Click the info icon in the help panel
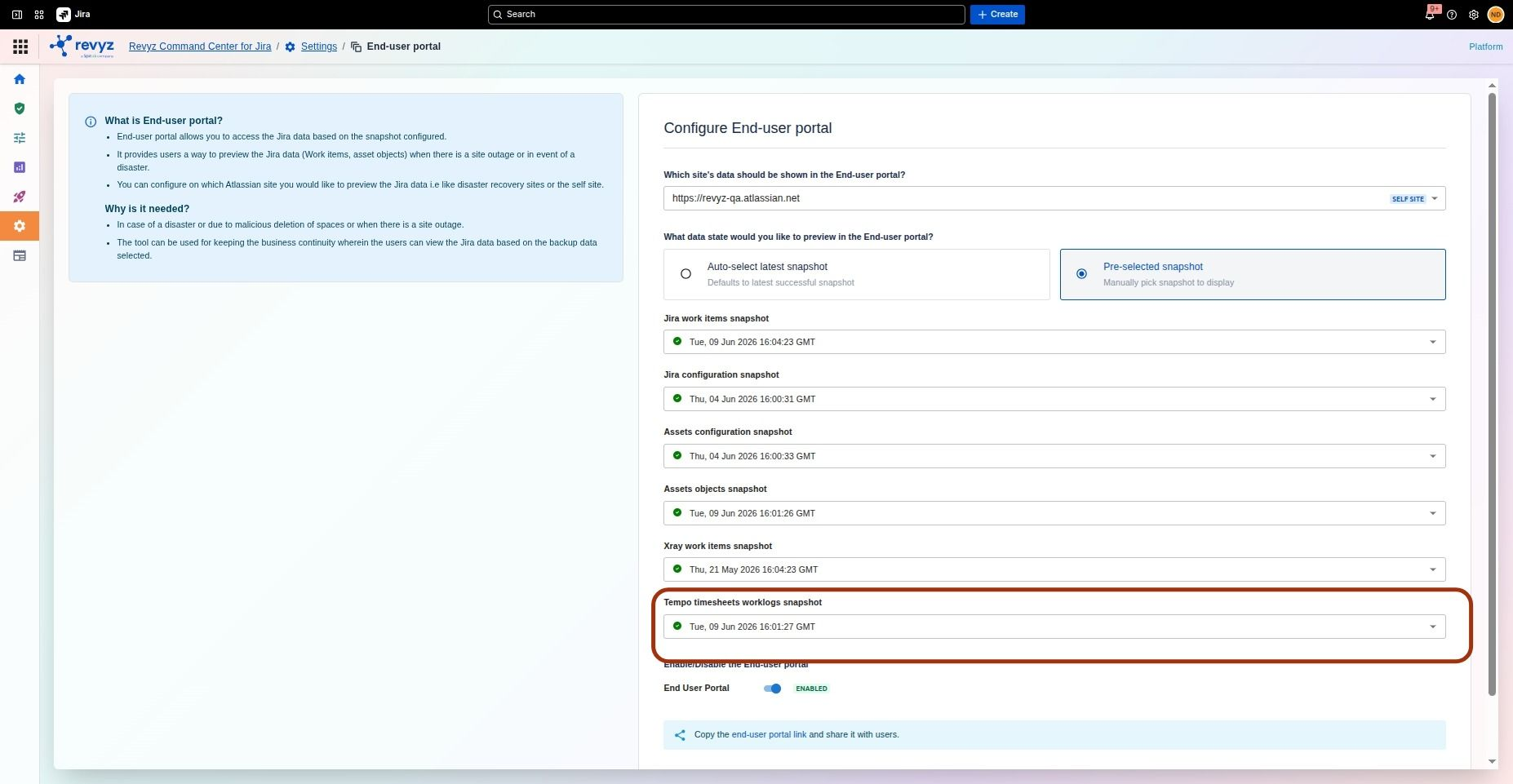The width and height of the screenshot is (1513, 784). [x=91, y=122]
